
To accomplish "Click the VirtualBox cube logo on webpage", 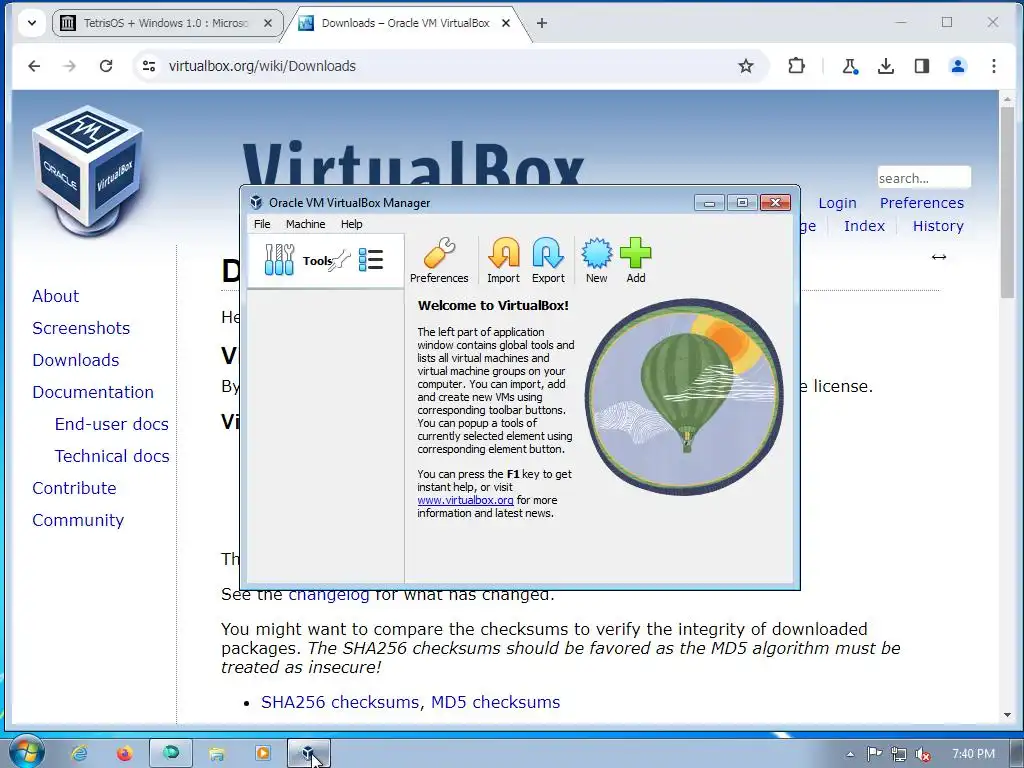I will tap(88, 170).
